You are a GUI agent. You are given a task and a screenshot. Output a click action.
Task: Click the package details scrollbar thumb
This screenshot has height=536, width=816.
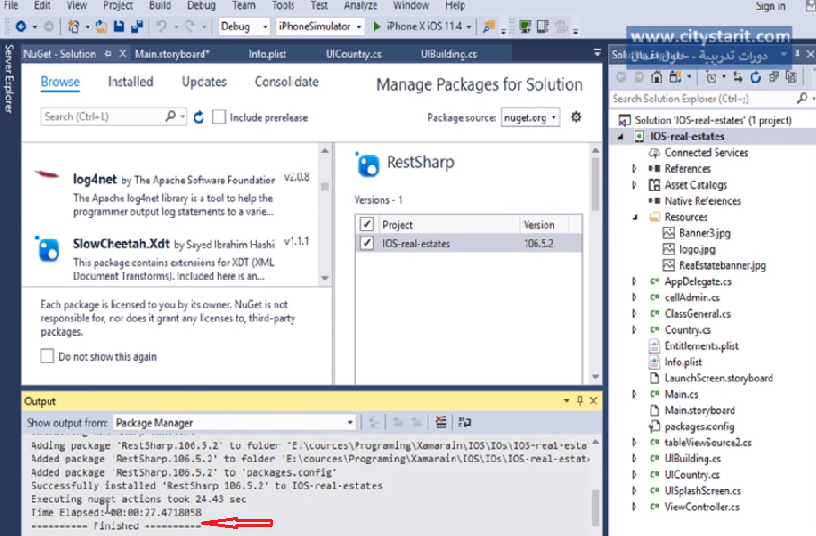595,183
